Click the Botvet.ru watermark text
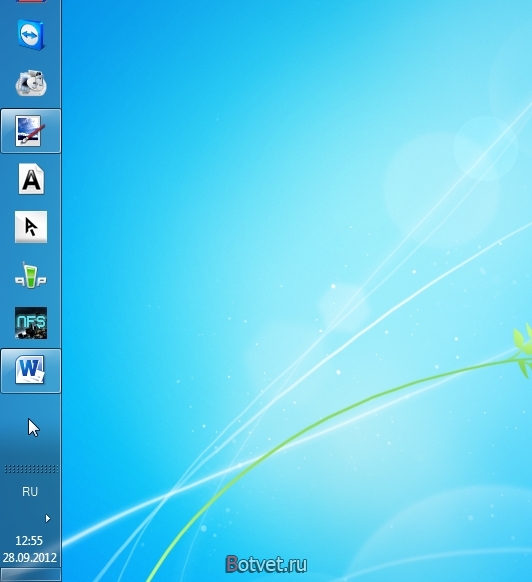This screenshot has height=582, width=532. [x=266, y=565]
